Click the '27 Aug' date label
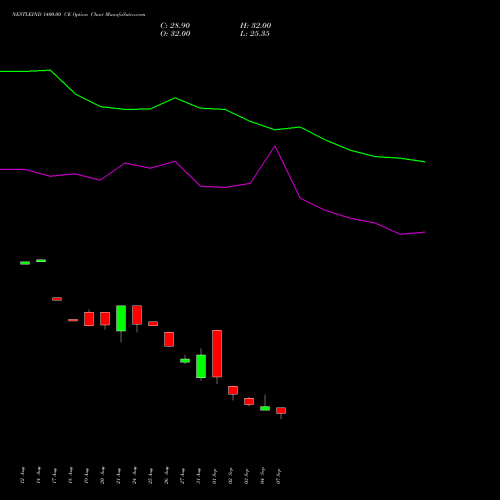Viewport: 500px width, 500px height. [x=183, y=475]
